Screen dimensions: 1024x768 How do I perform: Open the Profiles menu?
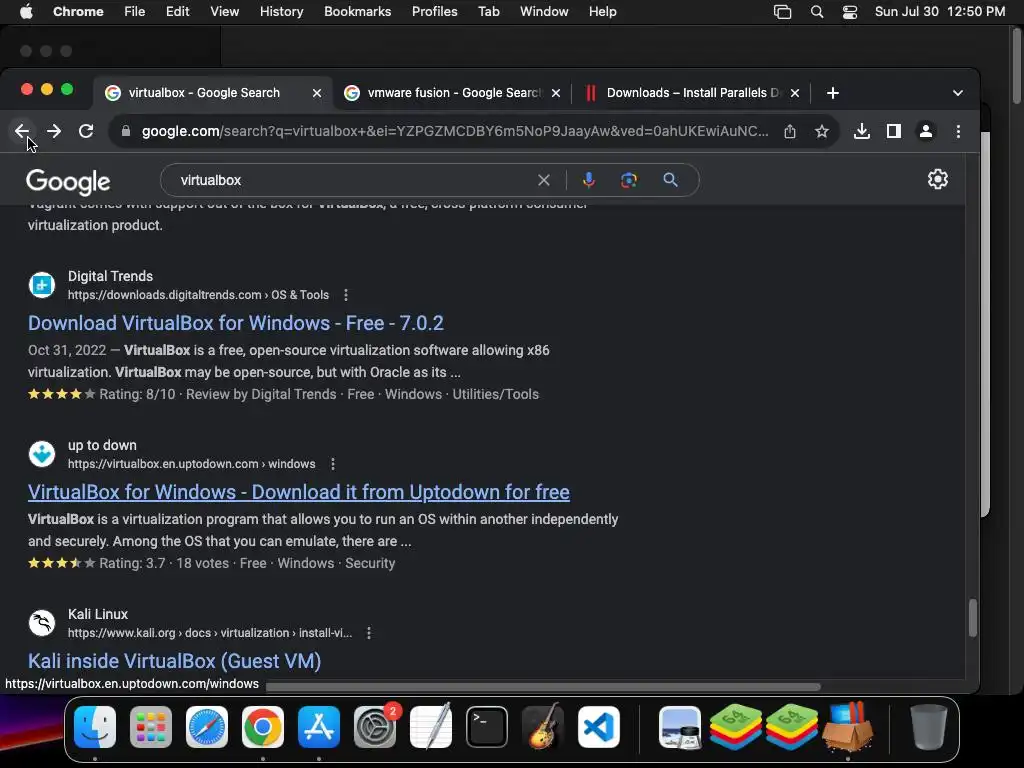(434, 12)
